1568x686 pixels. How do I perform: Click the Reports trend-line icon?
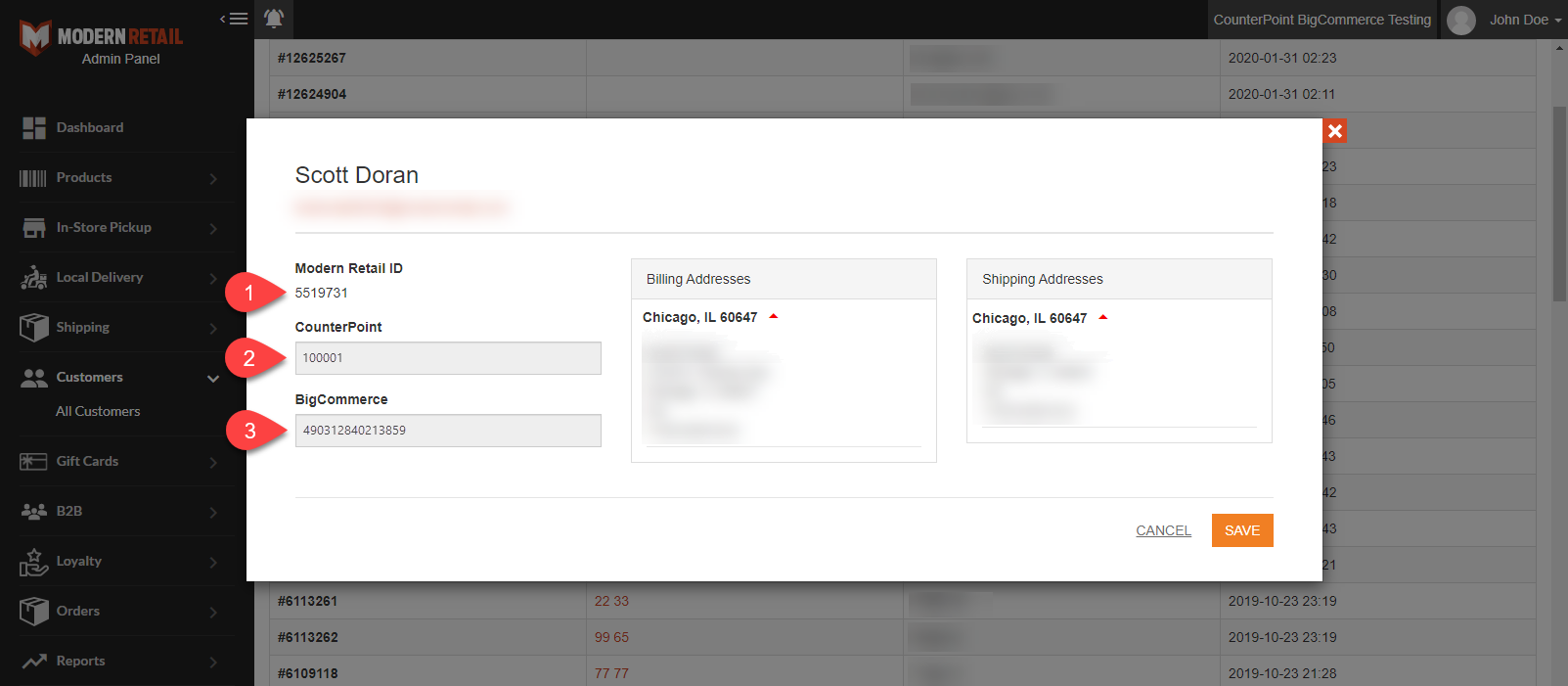coord(34,662)
